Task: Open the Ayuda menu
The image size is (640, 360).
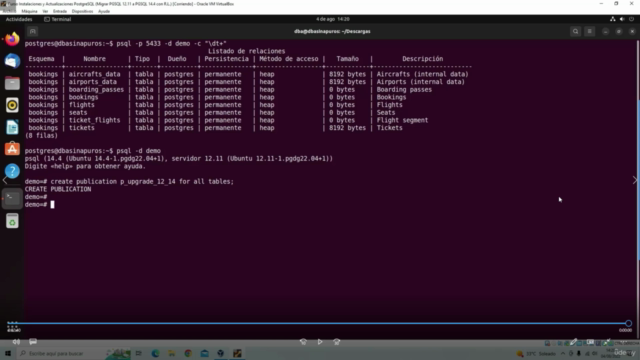Action: (x=104, y=11)
